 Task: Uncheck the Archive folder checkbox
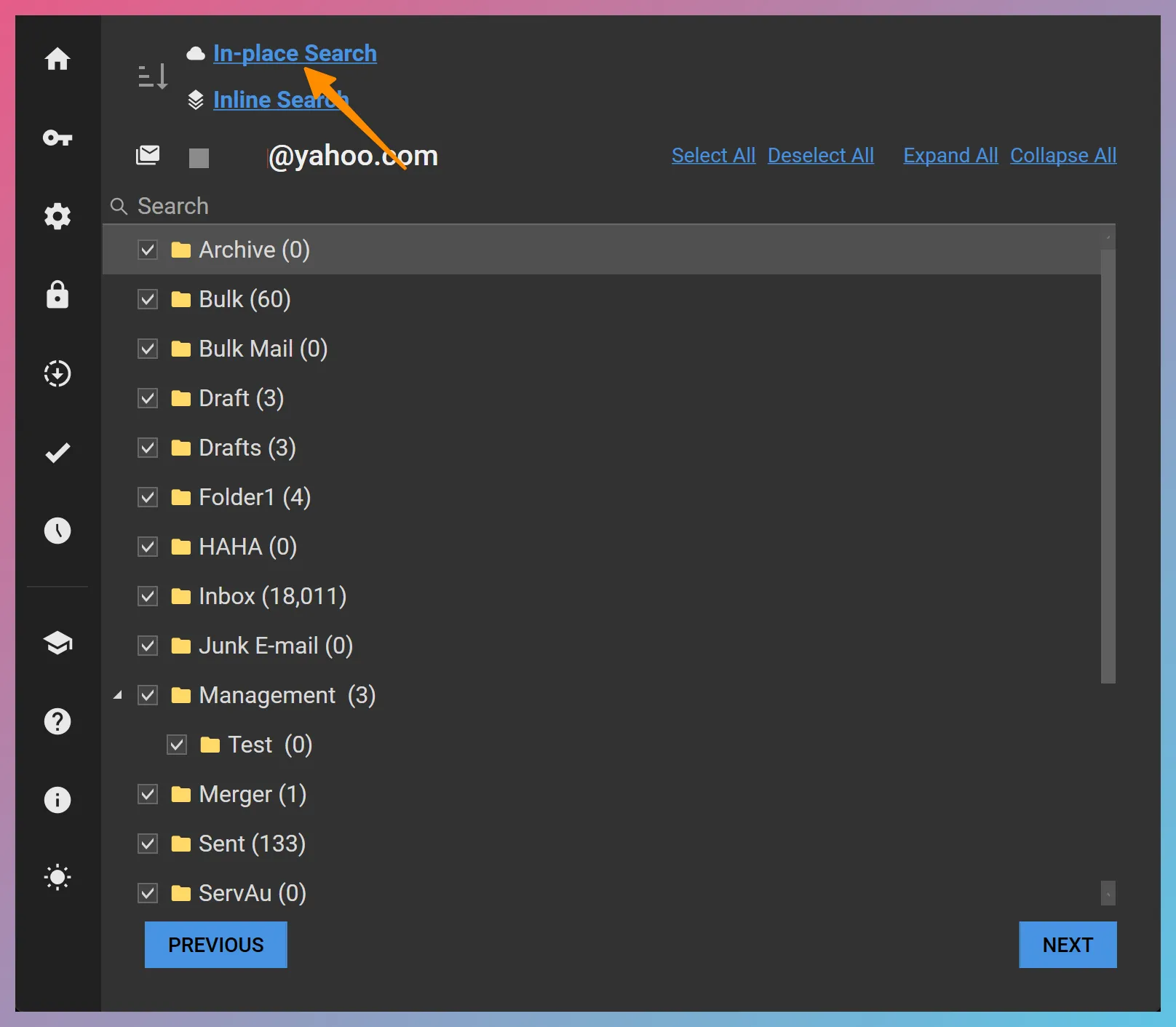pyautogui.click(x=147, y=250)
